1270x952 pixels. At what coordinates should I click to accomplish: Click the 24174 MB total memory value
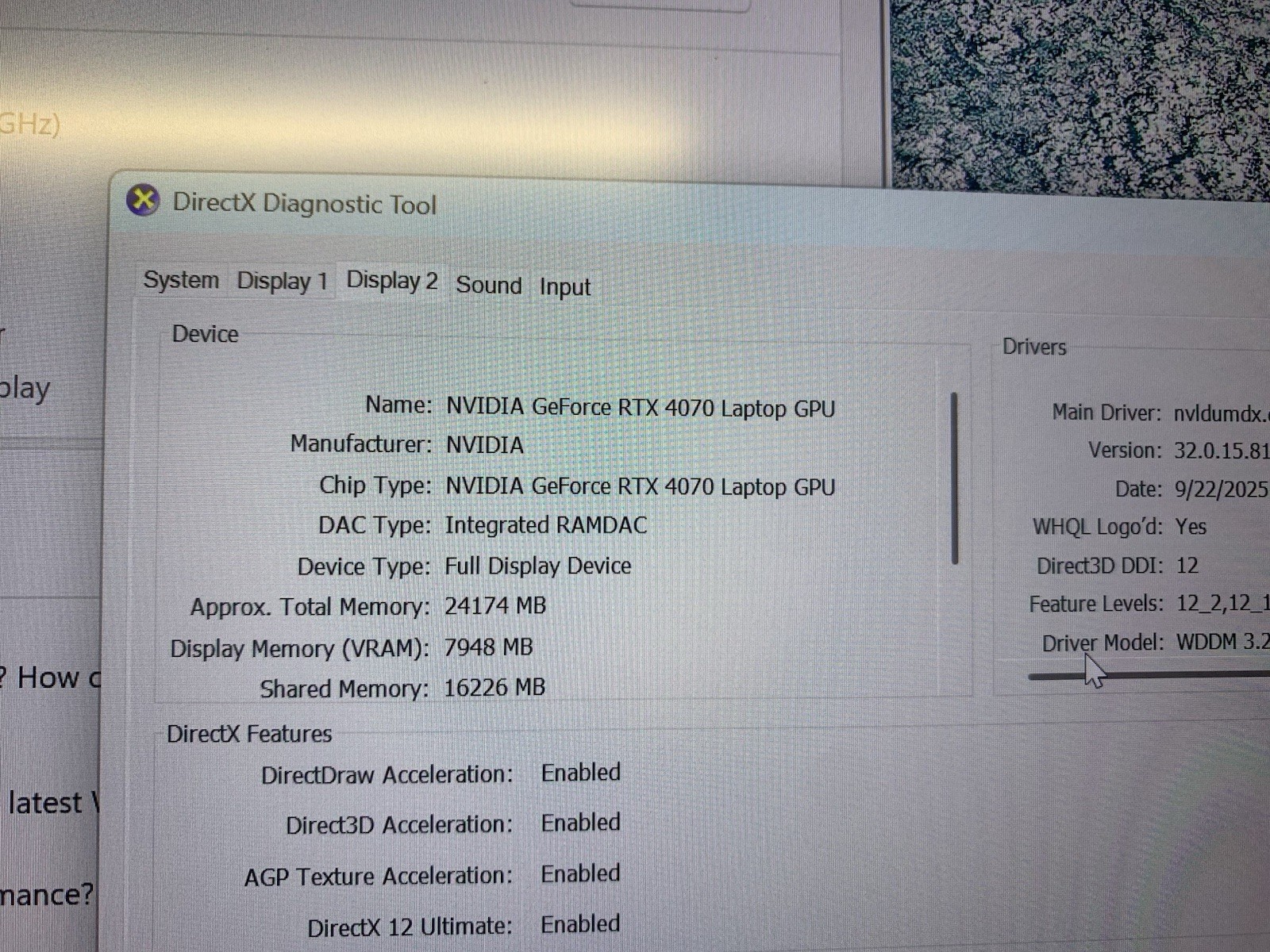(x=495, y=606)
